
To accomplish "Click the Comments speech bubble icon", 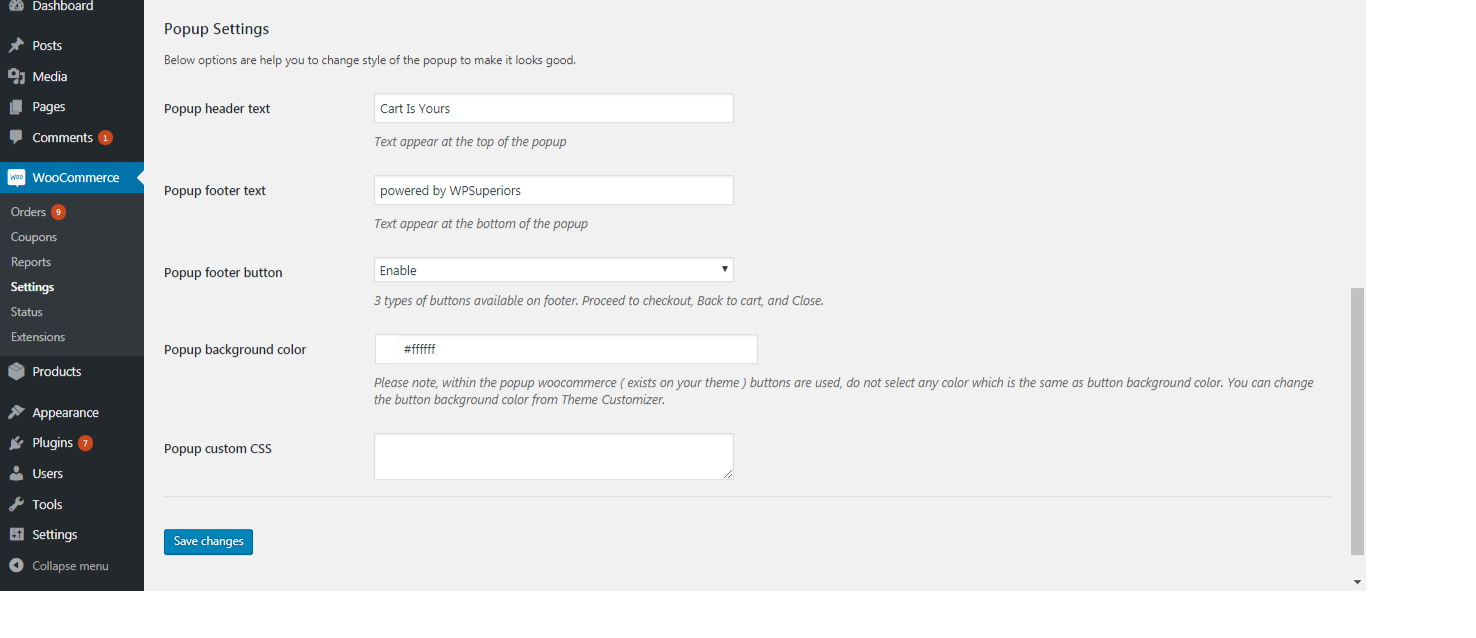I will click(16, 137).
